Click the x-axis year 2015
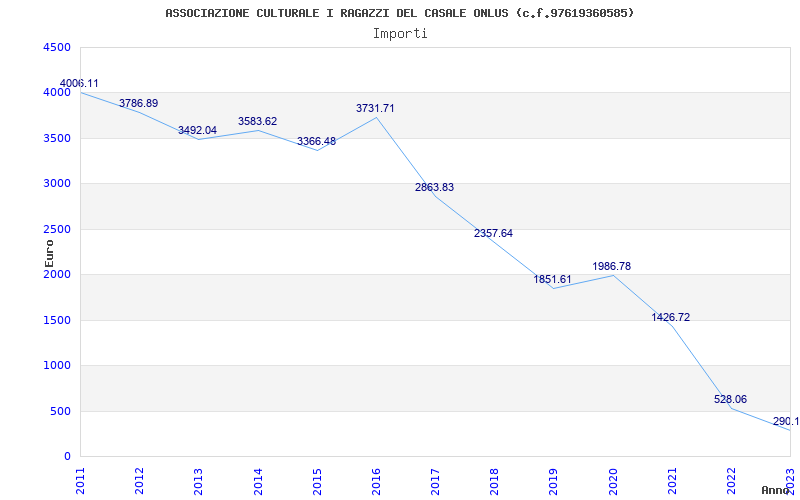Image resolution: width=800 pixels, height=500 pixels. pyautogui.click(x=317, y=481)
